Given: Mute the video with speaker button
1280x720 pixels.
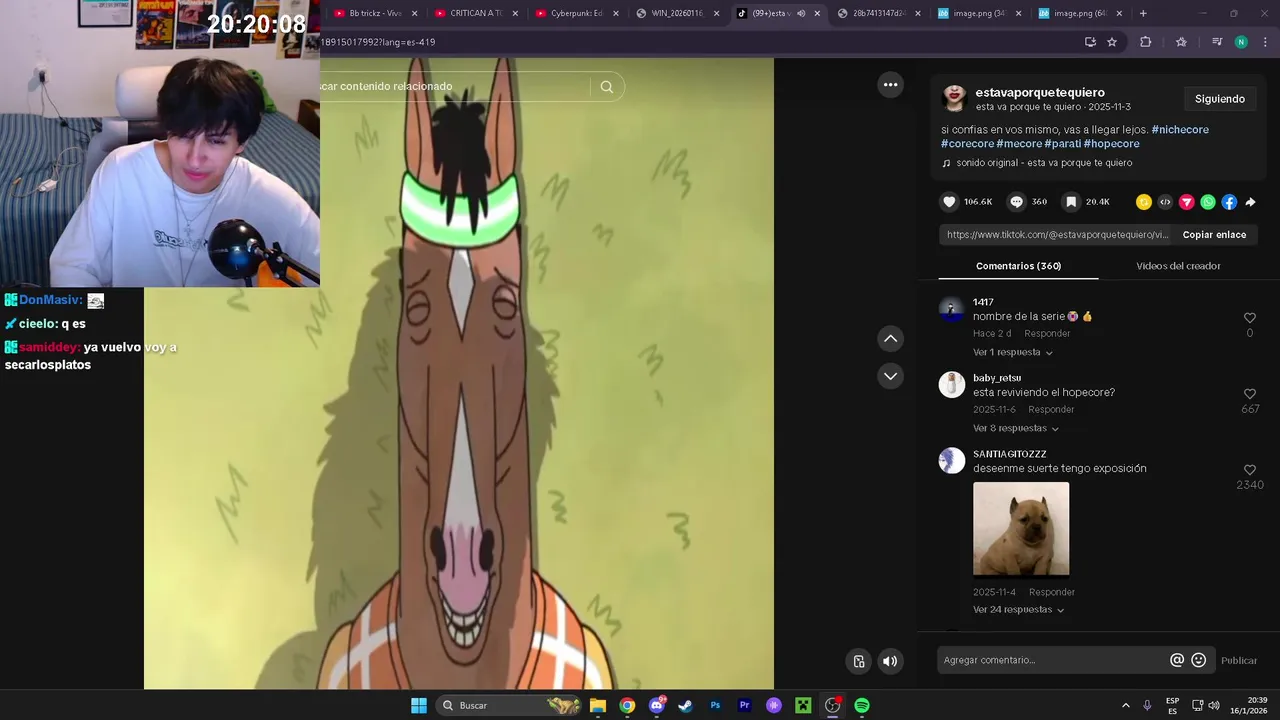Looking at the screenshot, I should pyautogui.click(x=889, y=661).
